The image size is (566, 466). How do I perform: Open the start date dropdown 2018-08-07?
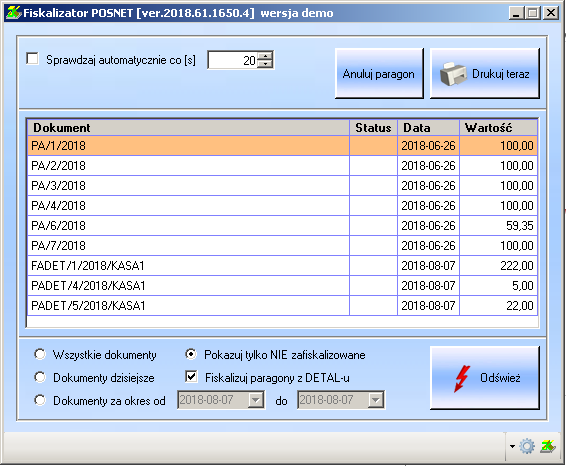tap(256, 400)
